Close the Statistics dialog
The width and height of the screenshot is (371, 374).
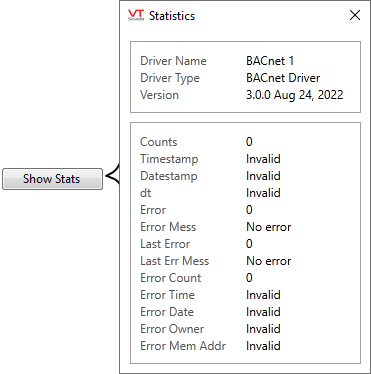pyautogui.click(x=355, y=15)
